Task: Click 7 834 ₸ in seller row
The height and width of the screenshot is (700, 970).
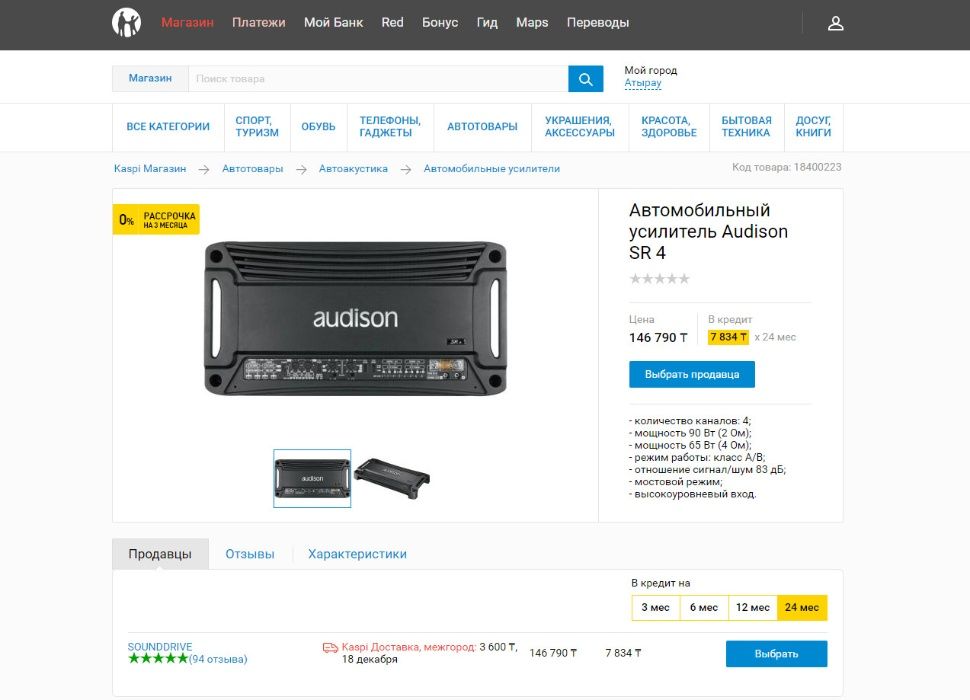Action: pos(623,653)
